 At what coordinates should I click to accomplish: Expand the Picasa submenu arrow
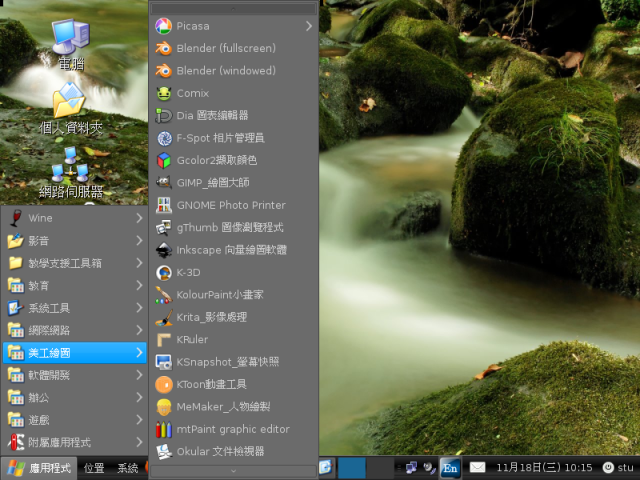point(309,26)
